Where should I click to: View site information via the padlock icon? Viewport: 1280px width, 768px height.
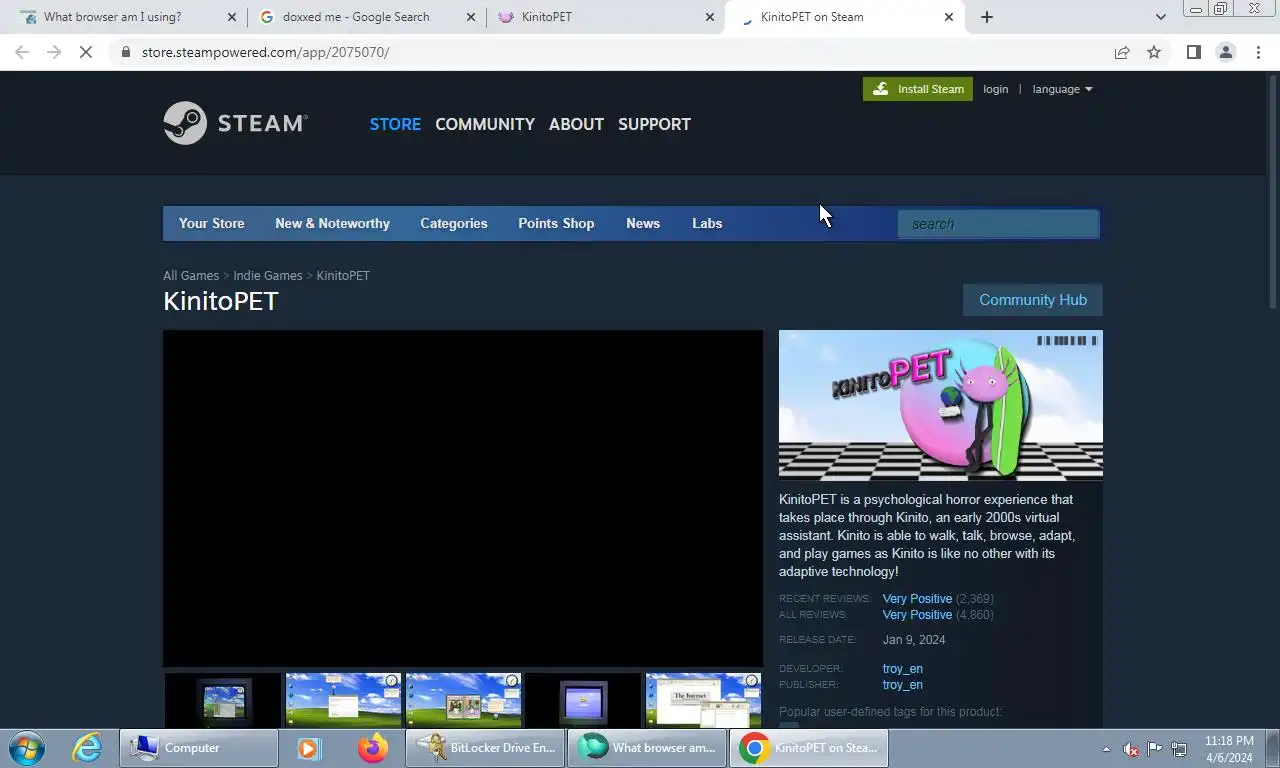[125, 52]
